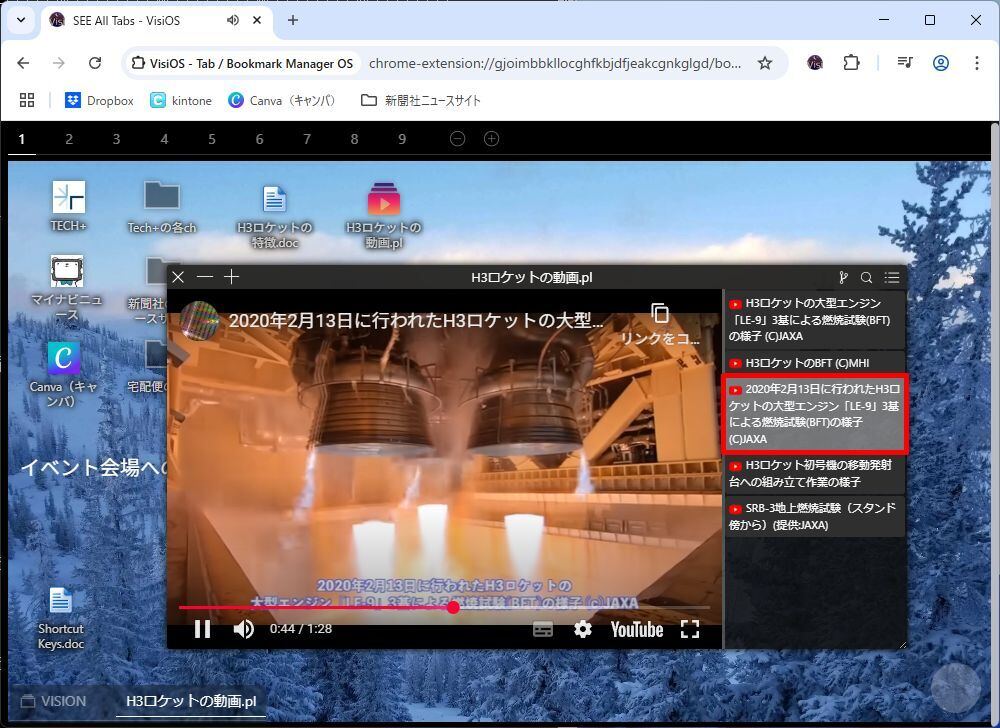Viewport: 1000px width, 728px height.
Task: Open the Canva（キャンバ） bookmark
Action: [x=282, y=100]
